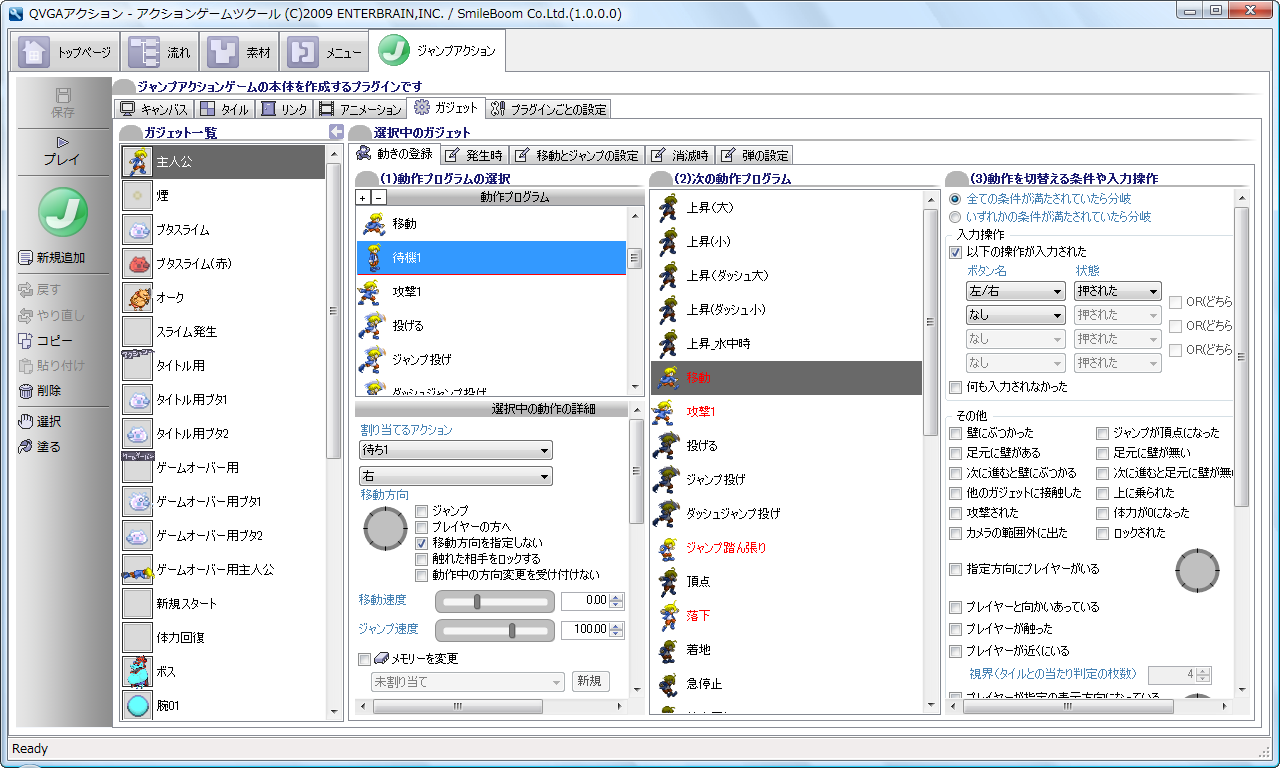Select 移動 motion program sprite icon

coord(373,224)
